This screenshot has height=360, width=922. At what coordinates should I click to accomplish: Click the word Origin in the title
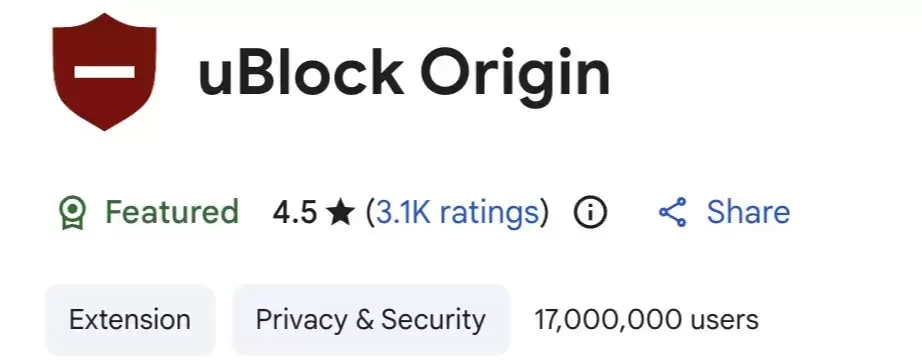[x=515, y=75]
